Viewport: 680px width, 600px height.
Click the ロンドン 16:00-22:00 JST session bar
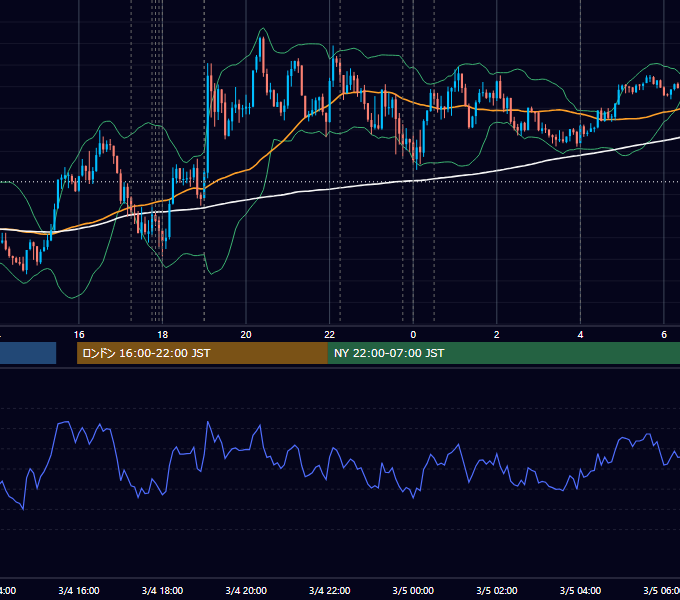[202, 353]
